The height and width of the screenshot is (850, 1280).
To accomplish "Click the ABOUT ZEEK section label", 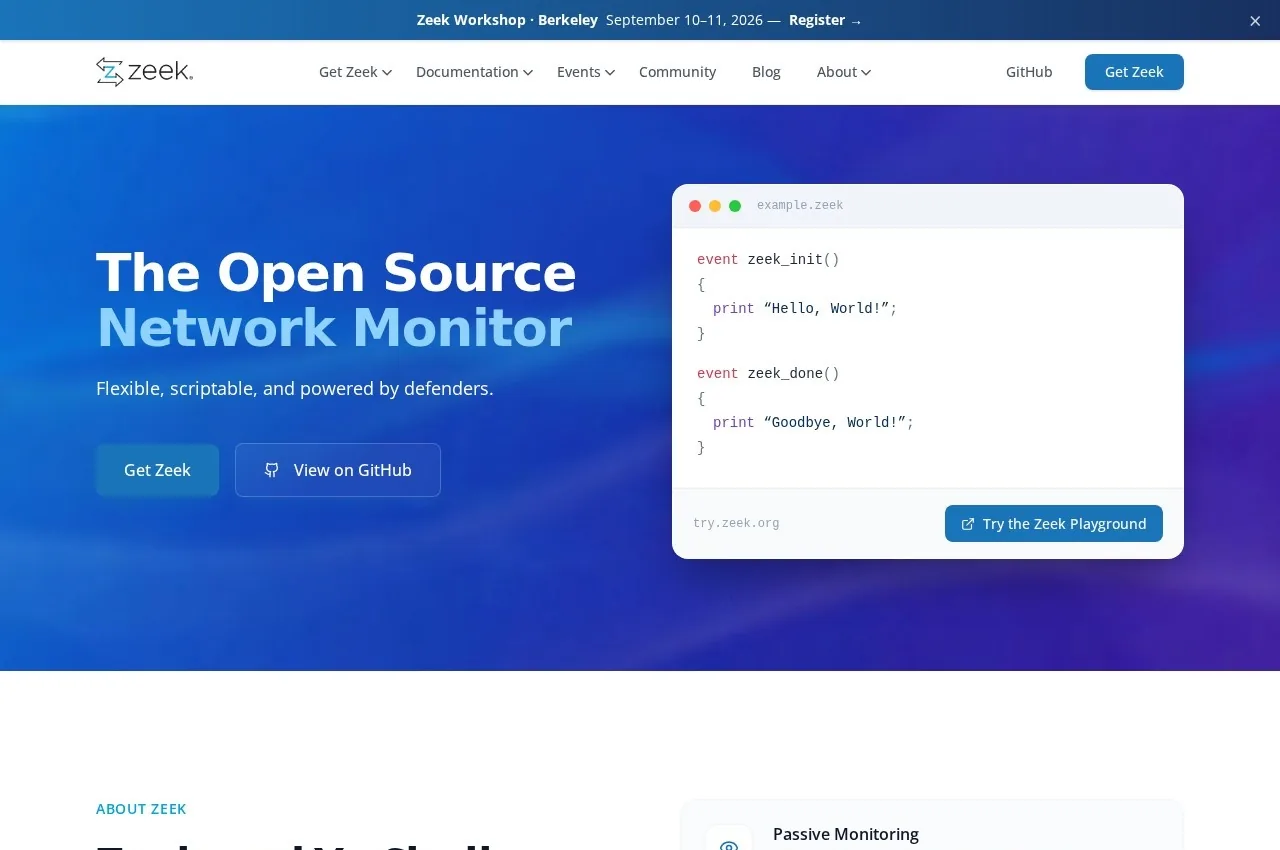I will (141, 809).
